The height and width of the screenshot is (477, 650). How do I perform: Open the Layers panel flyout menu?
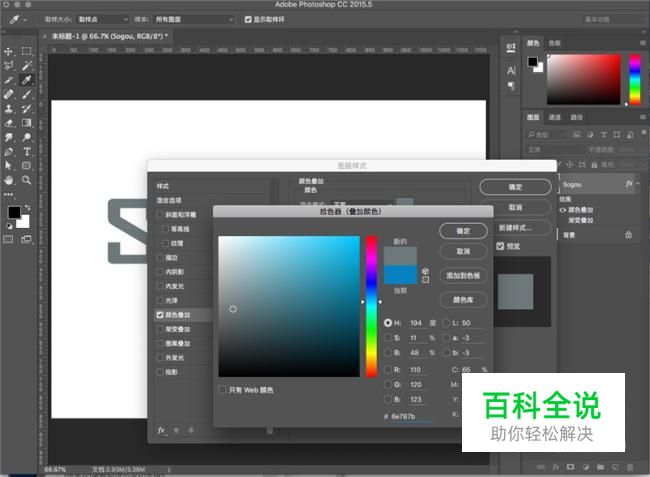(x=643, y=118)
